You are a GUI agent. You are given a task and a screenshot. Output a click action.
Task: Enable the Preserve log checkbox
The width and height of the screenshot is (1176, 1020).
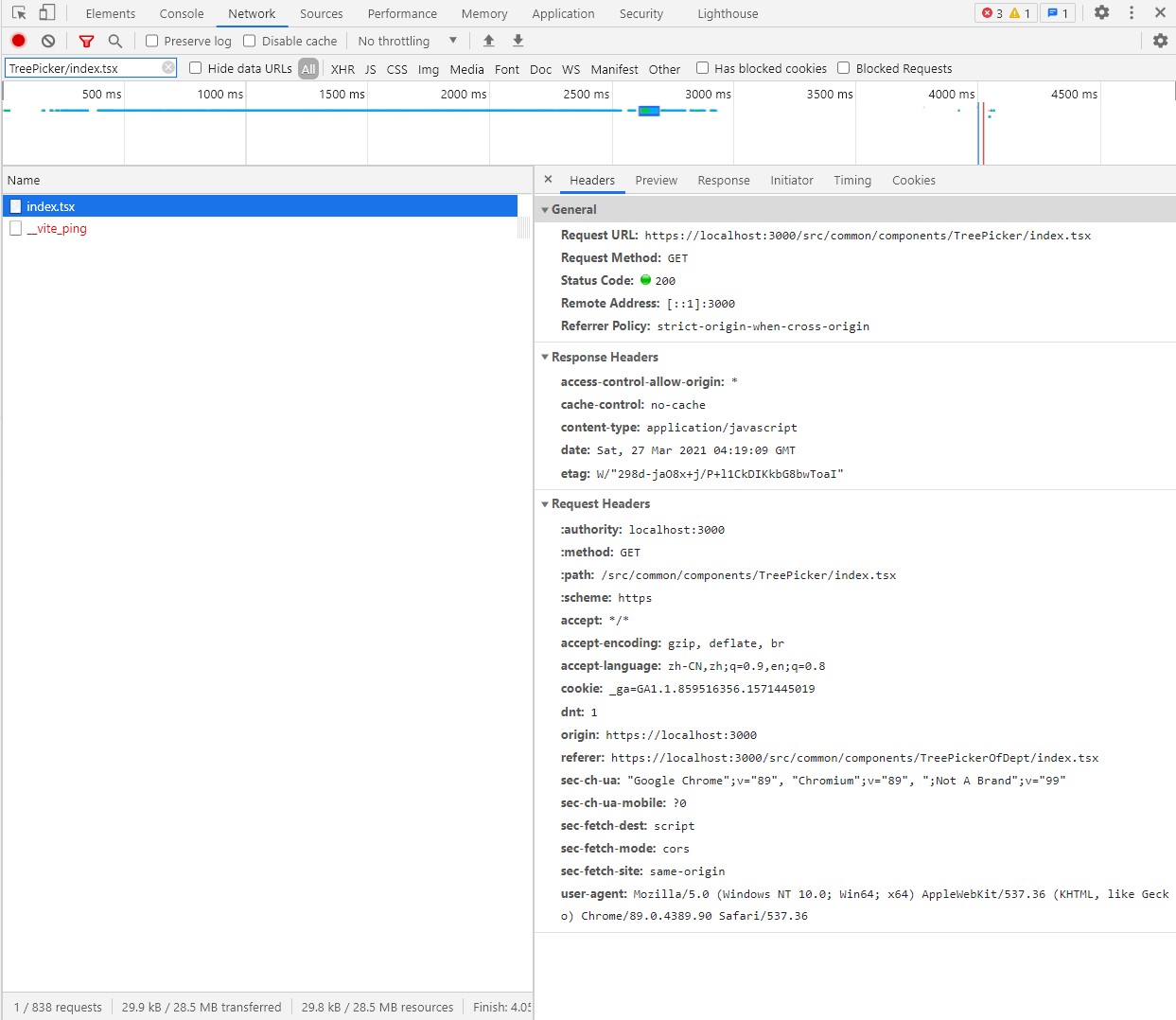pos(151,41)
